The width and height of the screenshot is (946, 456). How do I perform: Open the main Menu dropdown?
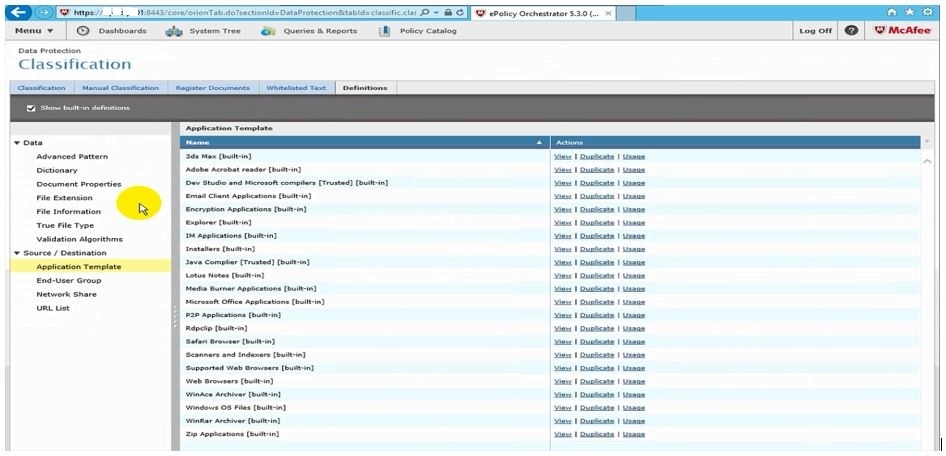point(35,31)
